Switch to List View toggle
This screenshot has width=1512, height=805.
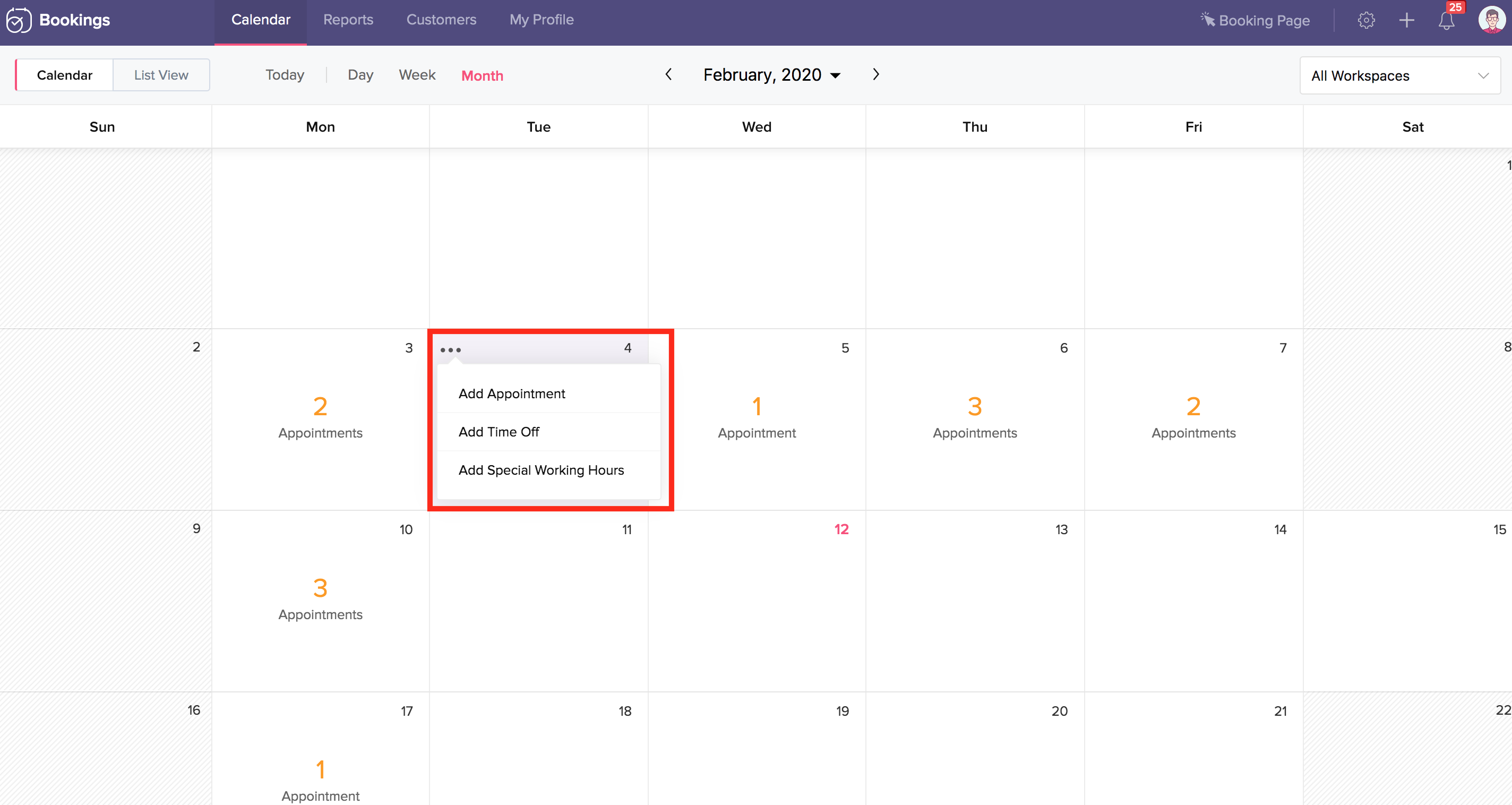point(161,75)
